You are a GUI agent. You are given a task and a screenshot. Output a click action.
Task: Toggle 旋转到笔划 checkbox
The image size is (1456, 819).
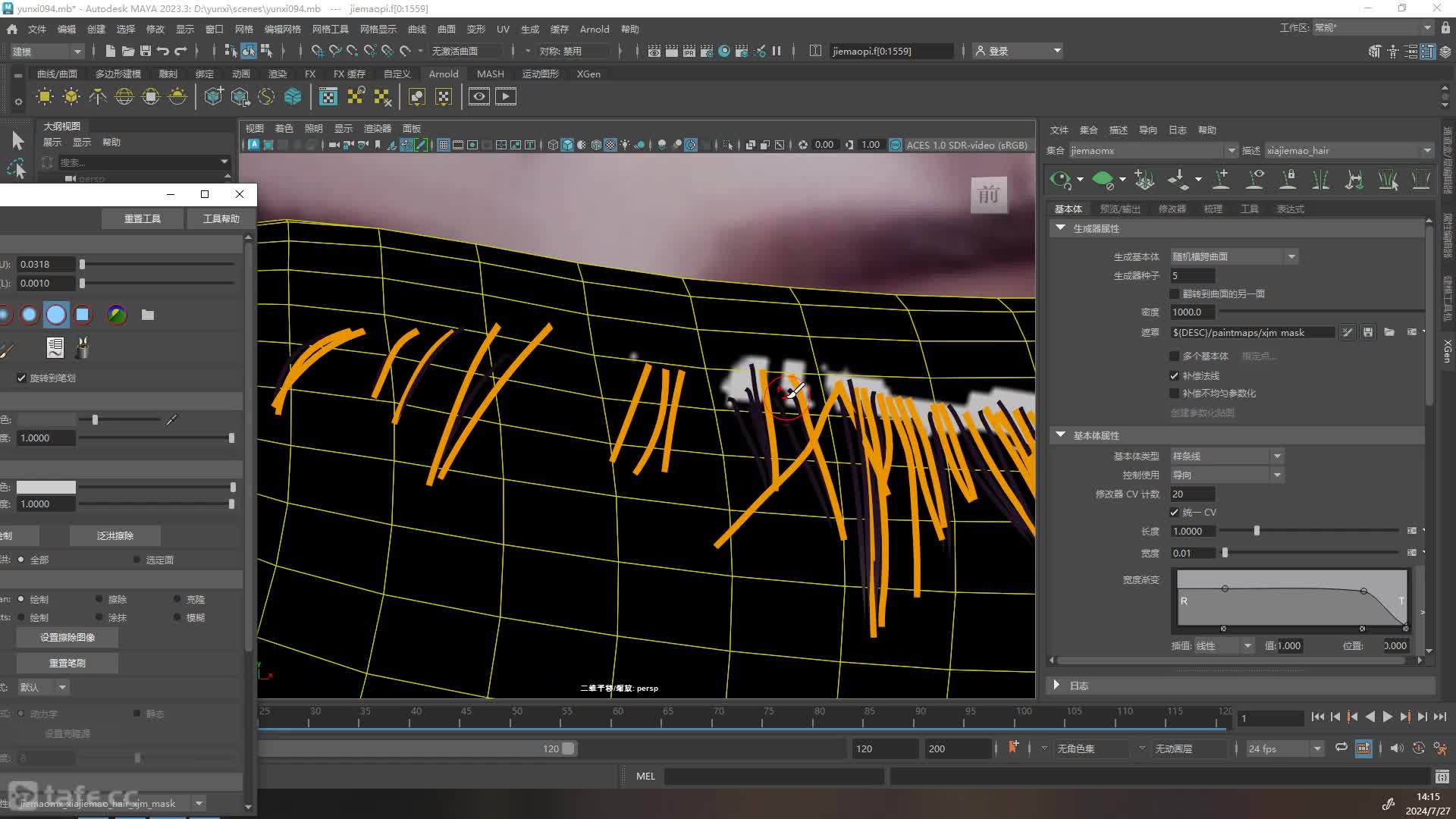click(x=21, y=378)
